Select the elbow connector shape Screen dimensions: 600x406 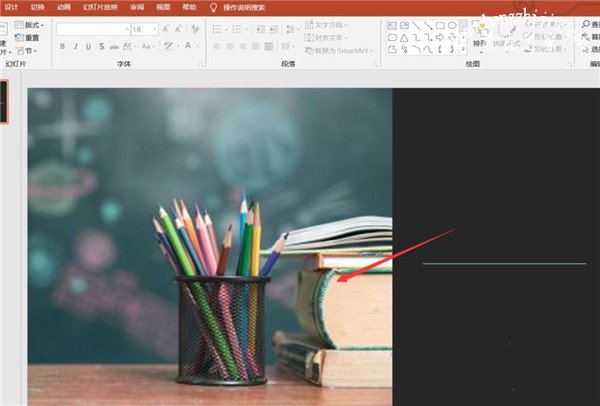(x=416, y=38)
